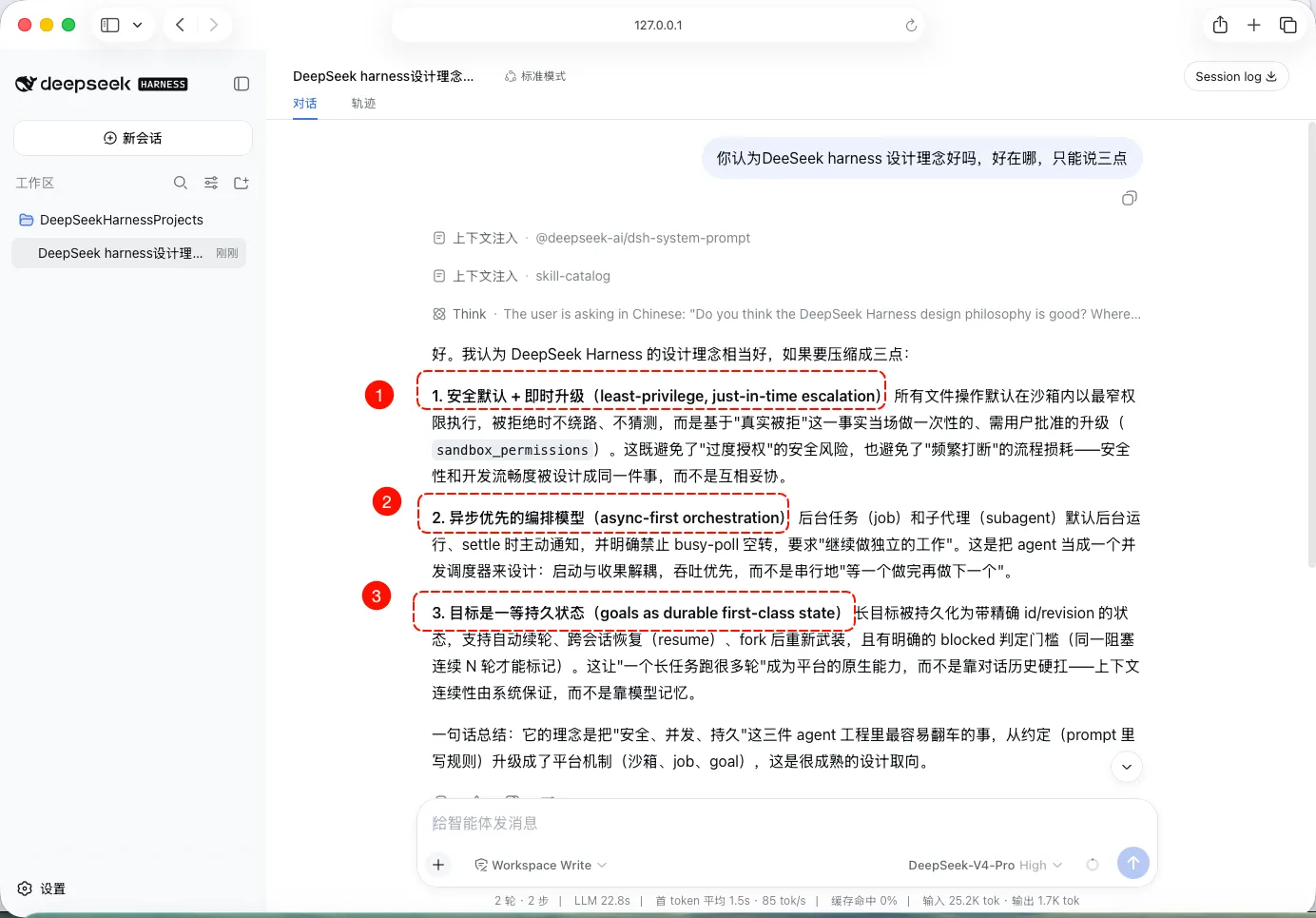Collapse the deepseek left sidebar
Viewport: 1316px width, 918px height.
click(242, 84)
